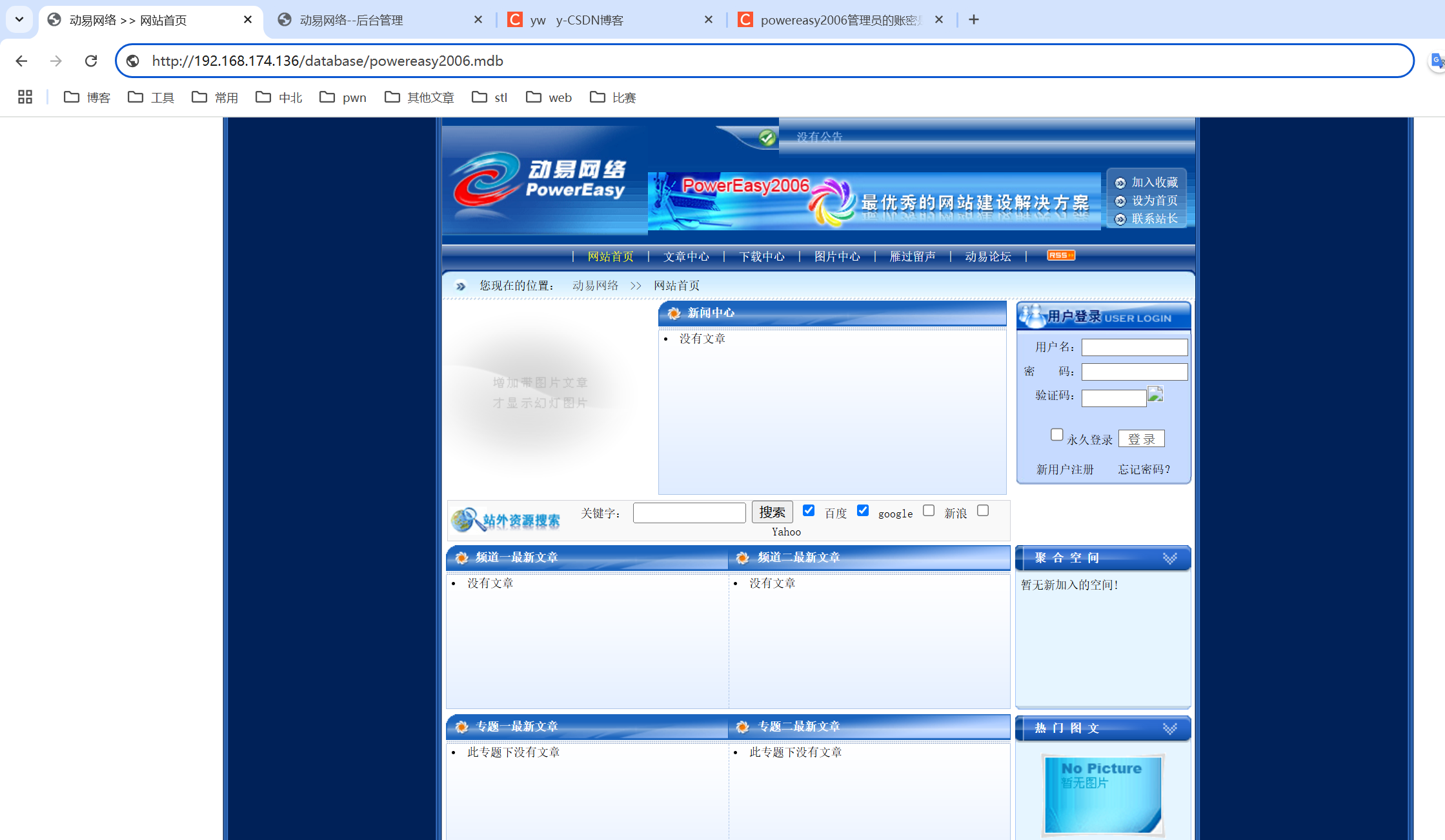Click 联系站长 link
This screenshot has height=840, width=1445.
pos(1155,219)
